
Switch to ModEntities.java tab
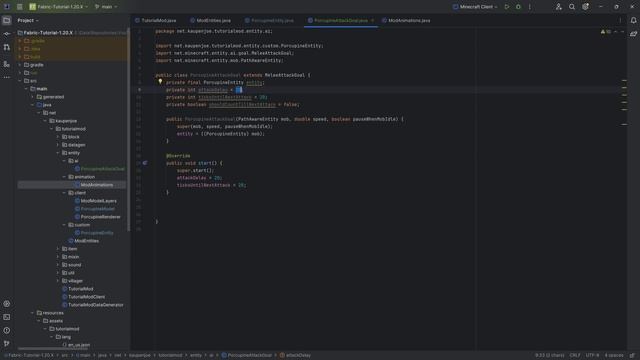click(211, 20)
